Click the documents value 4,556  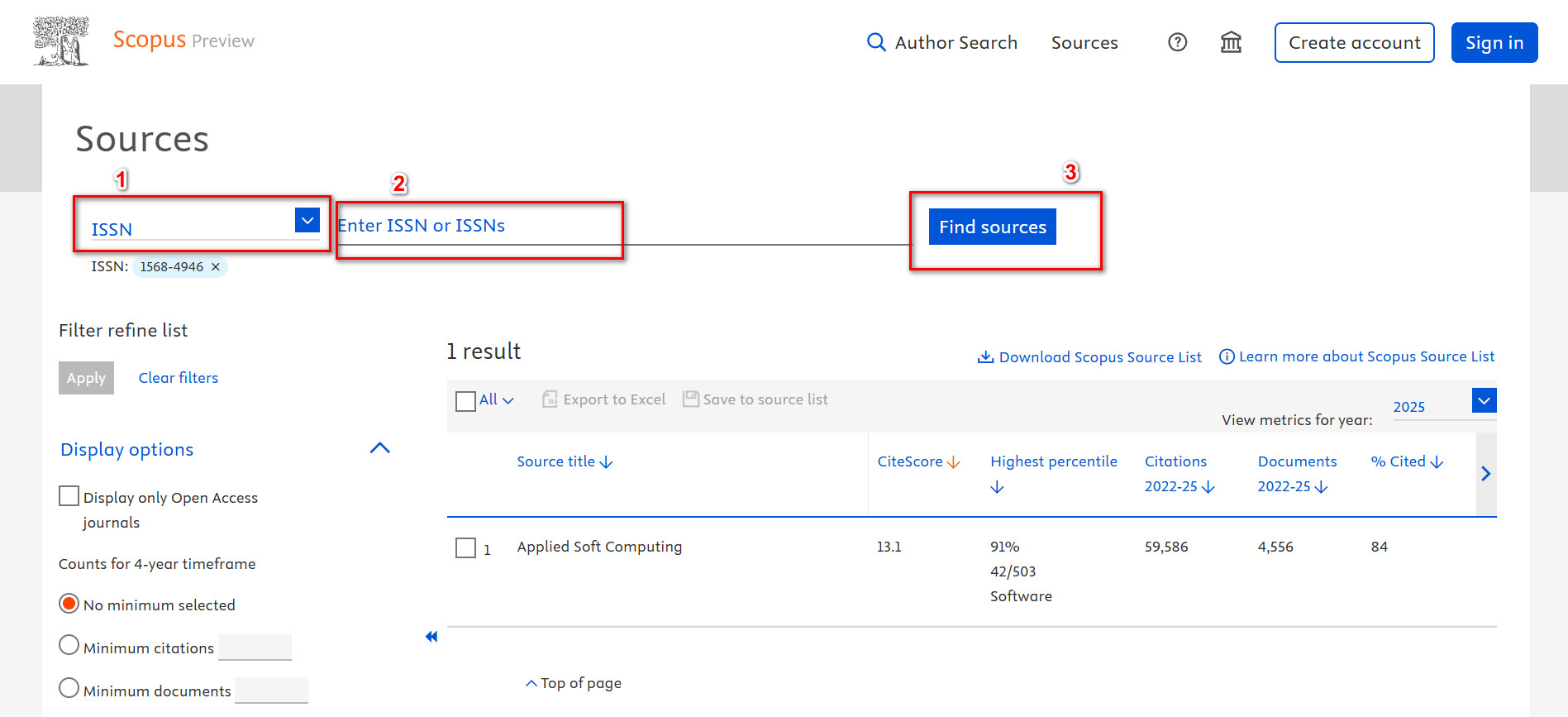point(1275,547)
